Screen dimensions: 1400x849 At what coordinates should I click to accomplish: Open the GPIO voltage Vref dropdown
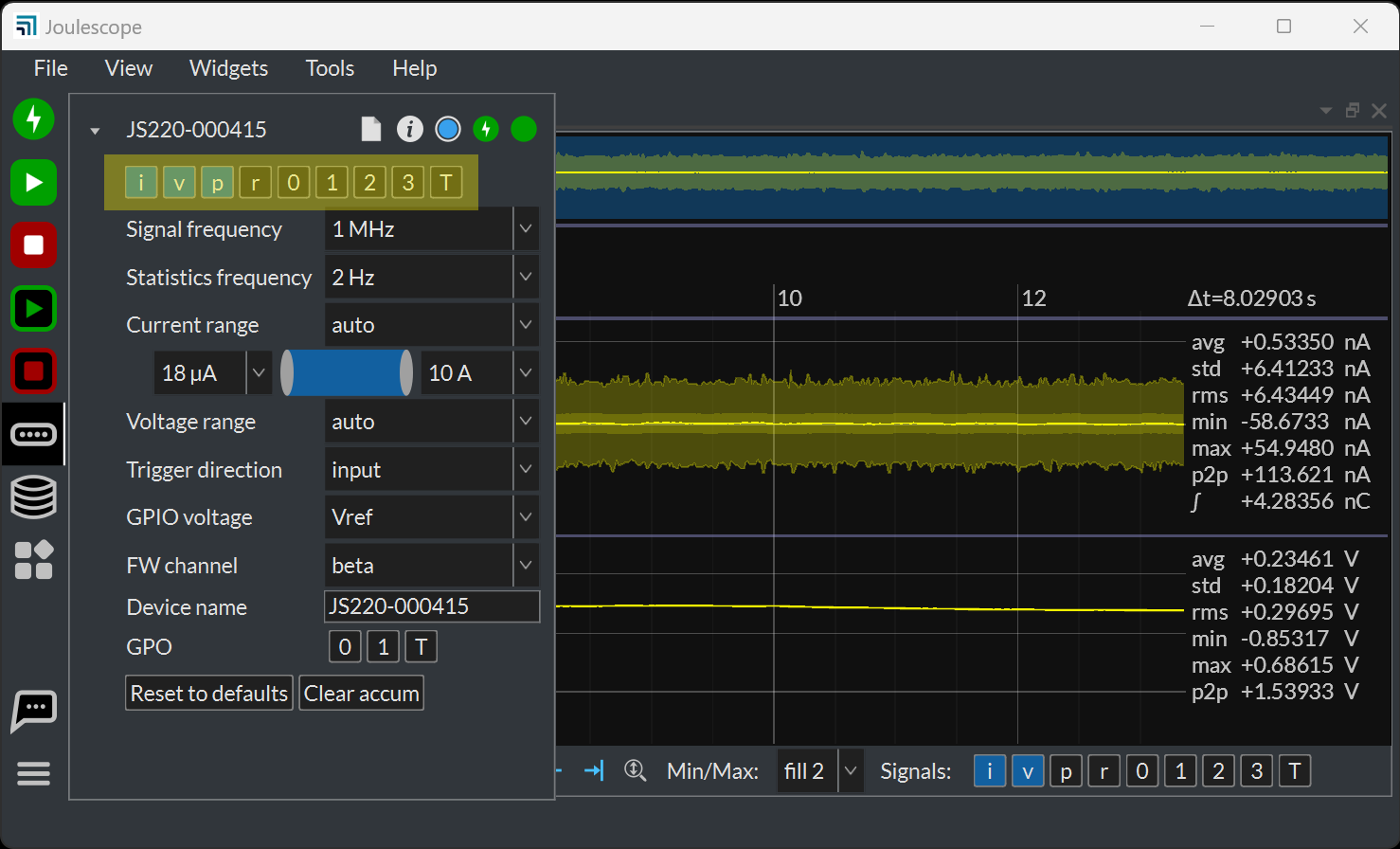432,517
